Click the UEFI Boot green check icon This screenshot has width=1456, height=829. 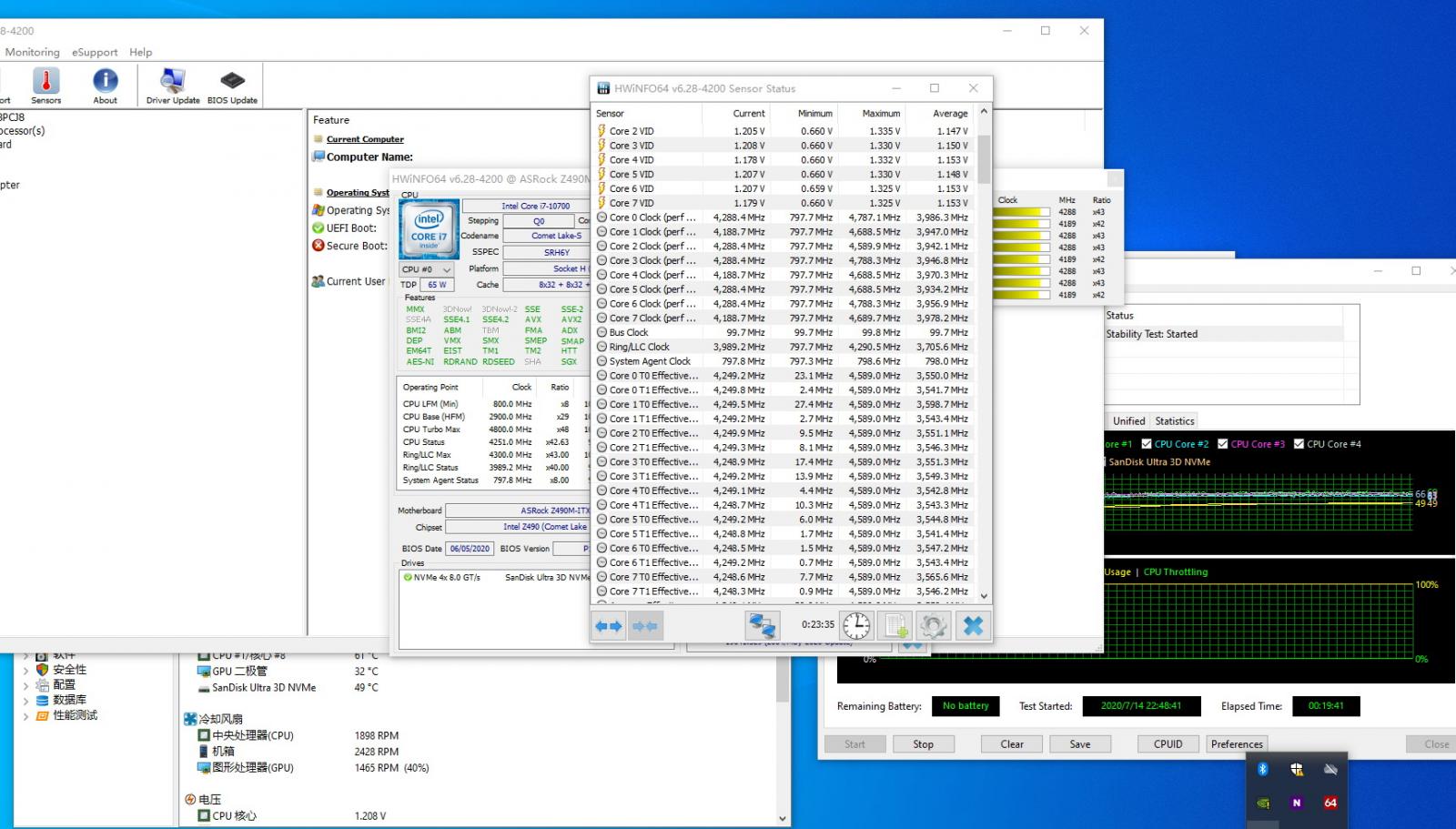click(x=318, y=227)
